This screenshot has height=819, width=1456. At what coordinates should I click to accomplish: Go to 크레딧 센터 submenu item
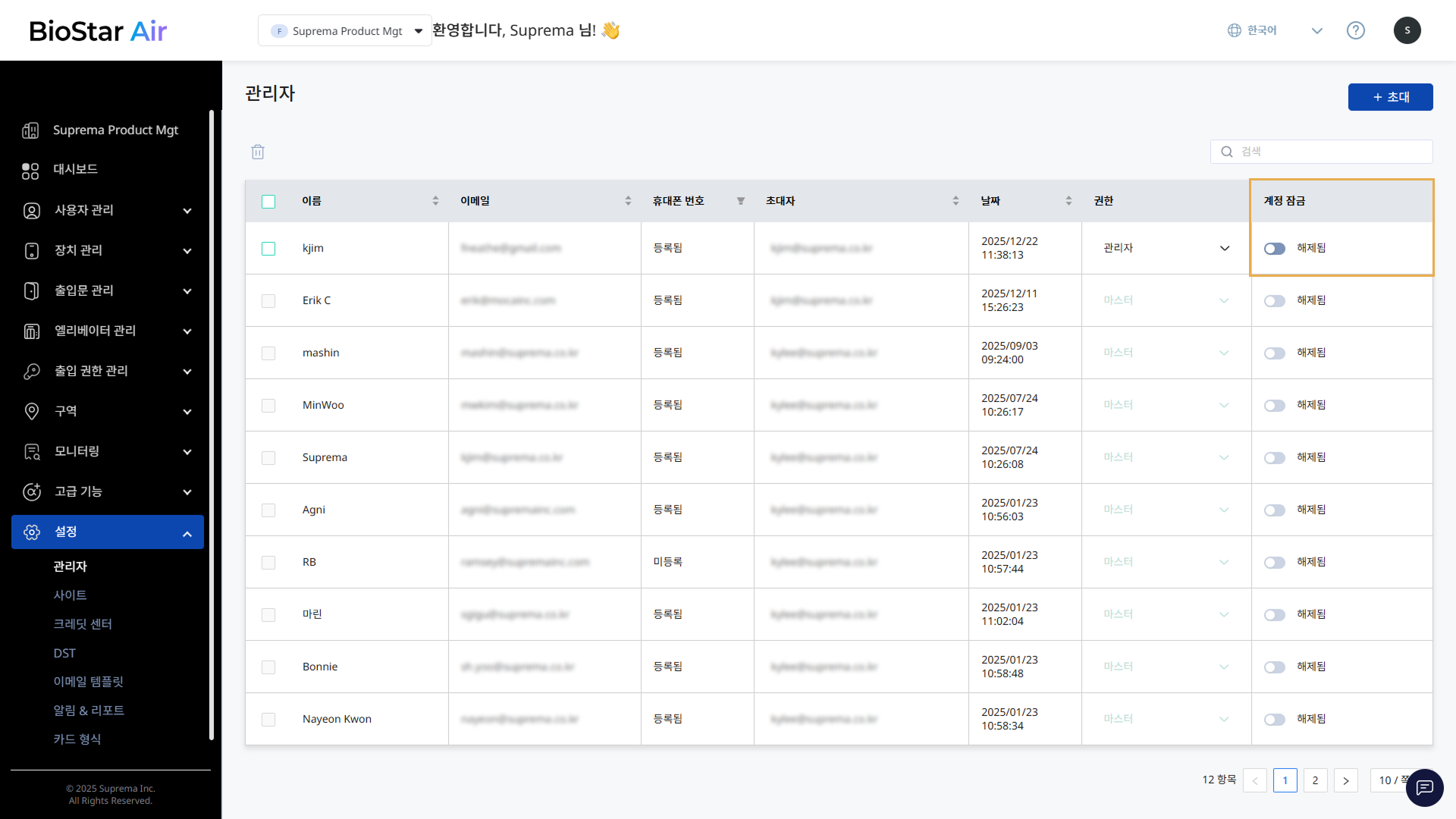[x=83, y=624]
